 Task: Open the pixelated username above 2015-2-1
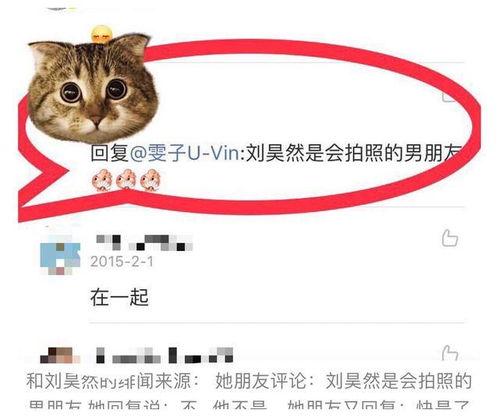[144, 243]
